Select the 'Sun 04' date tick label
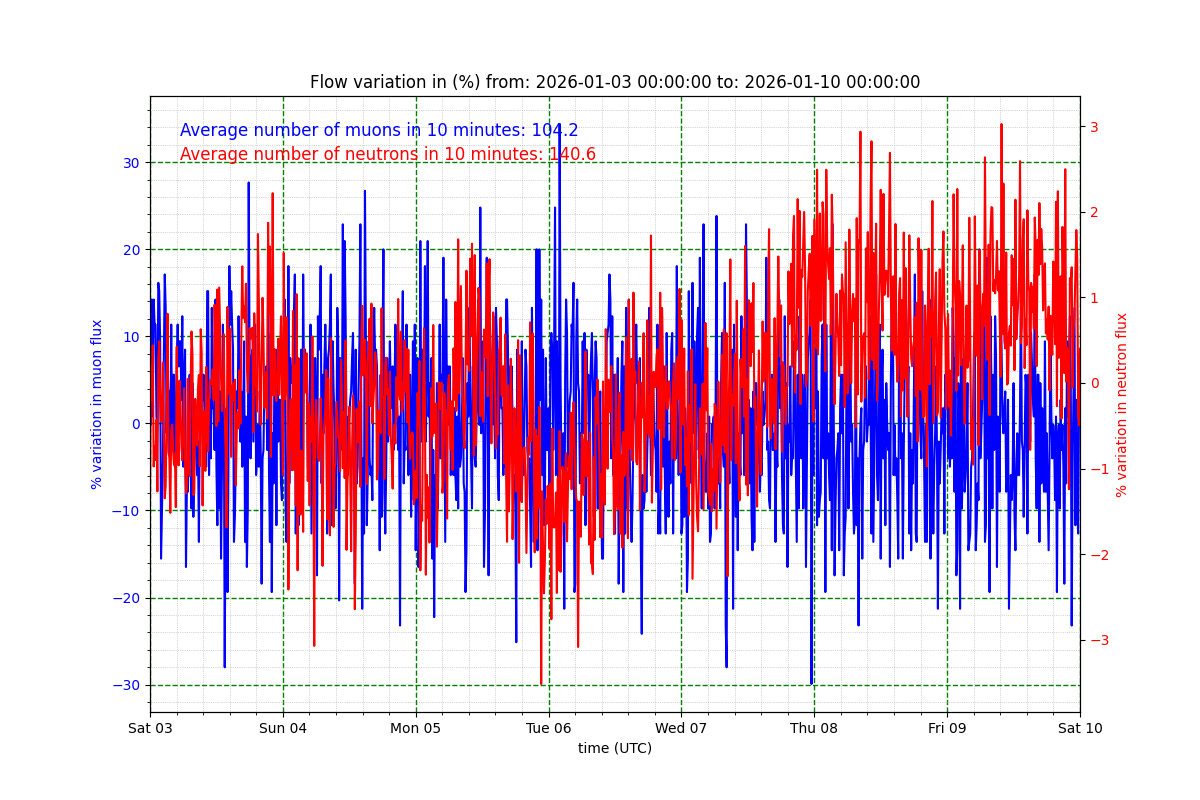The height and width of the screenshot is (800, 1200). pos(283,728)
